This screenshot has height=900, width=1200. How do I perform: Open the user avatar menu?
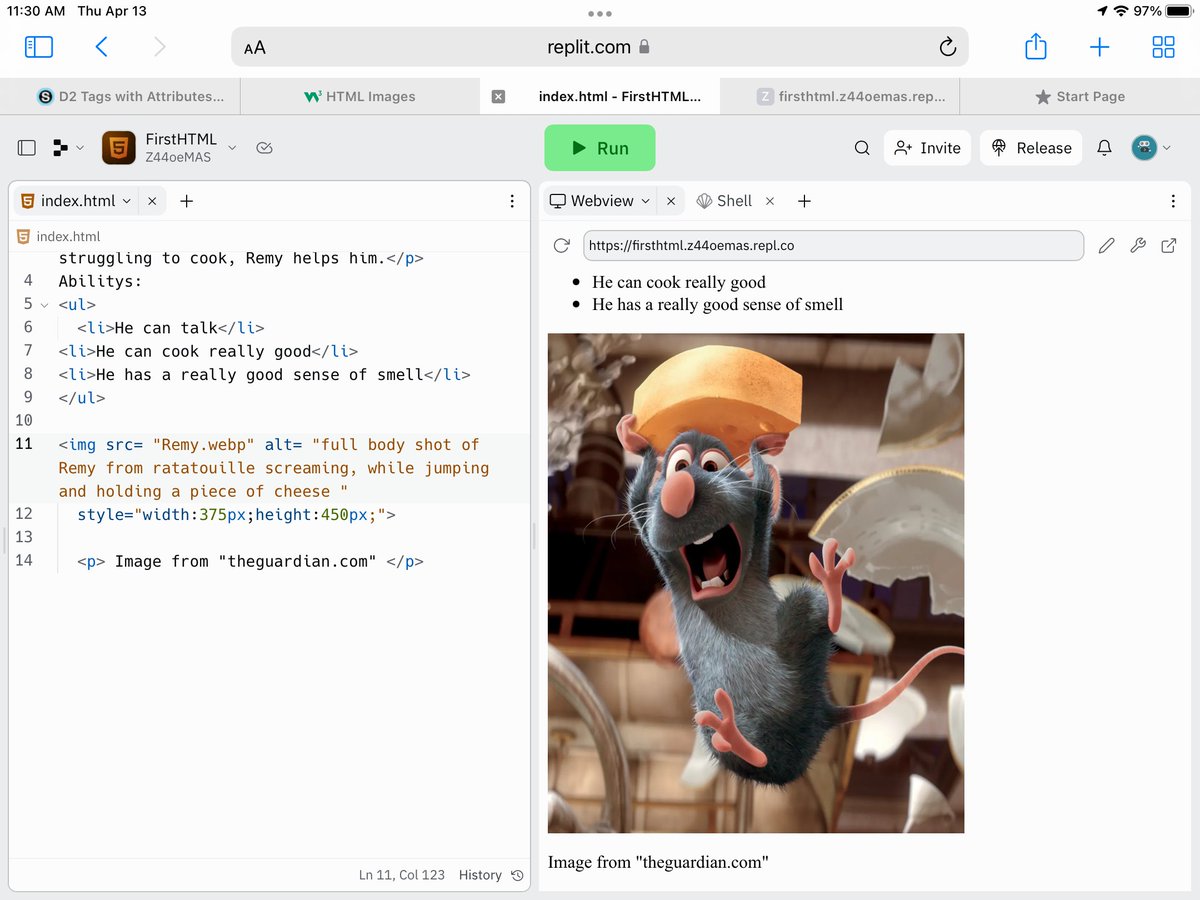coord(1151,148)
